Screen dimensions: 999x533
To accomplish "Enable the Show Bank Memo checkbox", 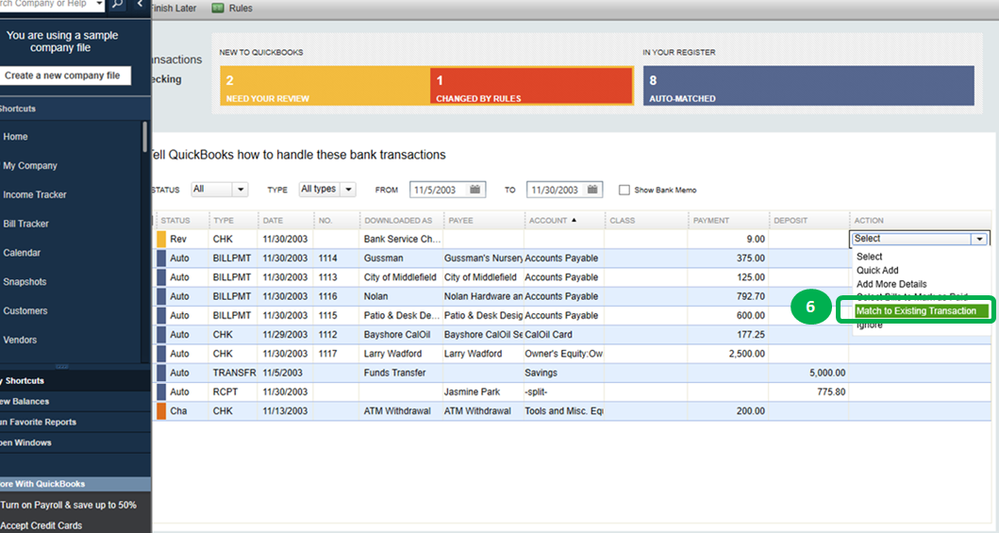I will [x=624, y=190].
